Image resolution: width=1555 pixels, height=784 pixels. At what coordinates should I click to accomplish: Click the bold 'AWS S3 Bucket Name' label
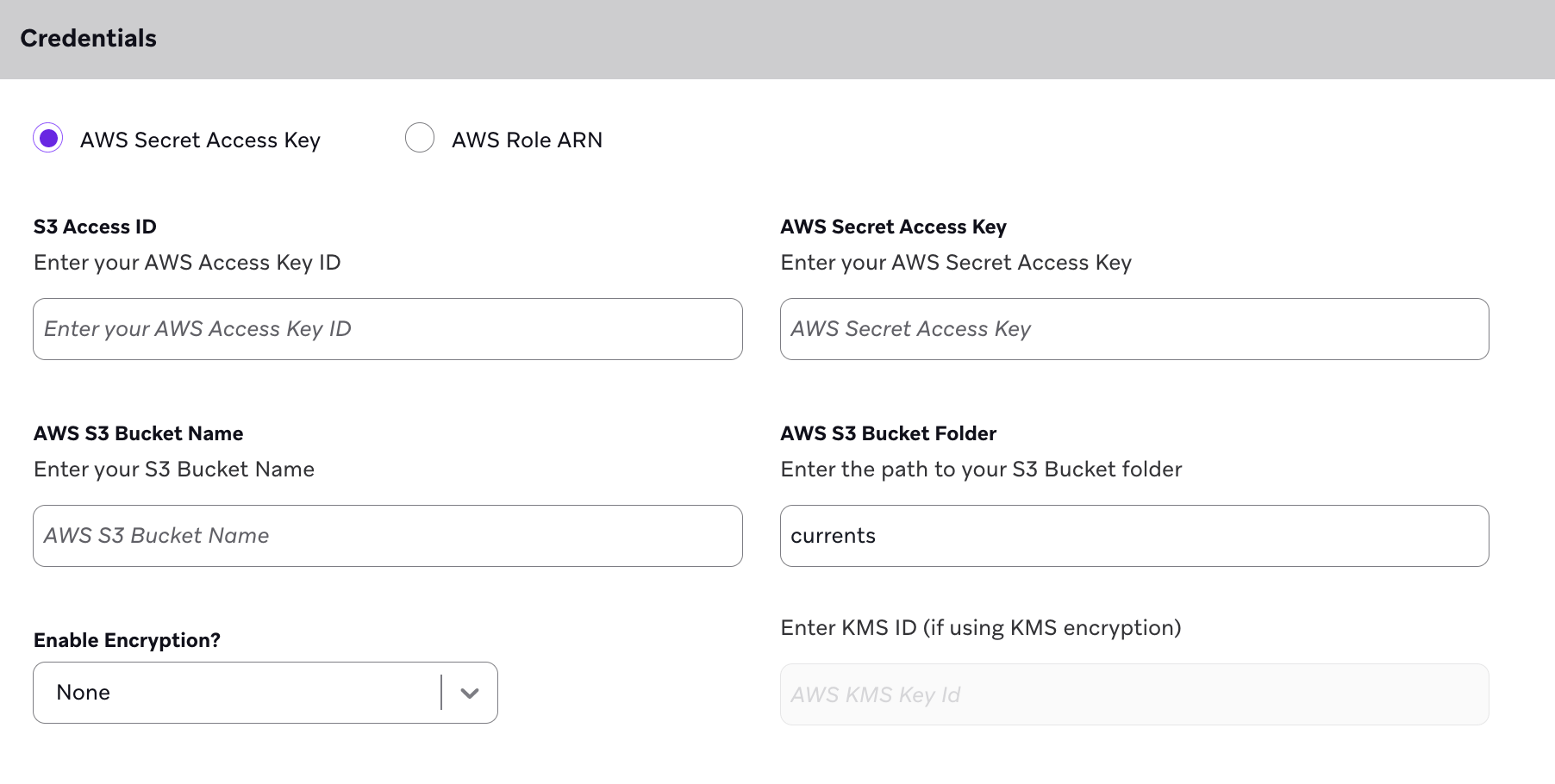point(138,433)
